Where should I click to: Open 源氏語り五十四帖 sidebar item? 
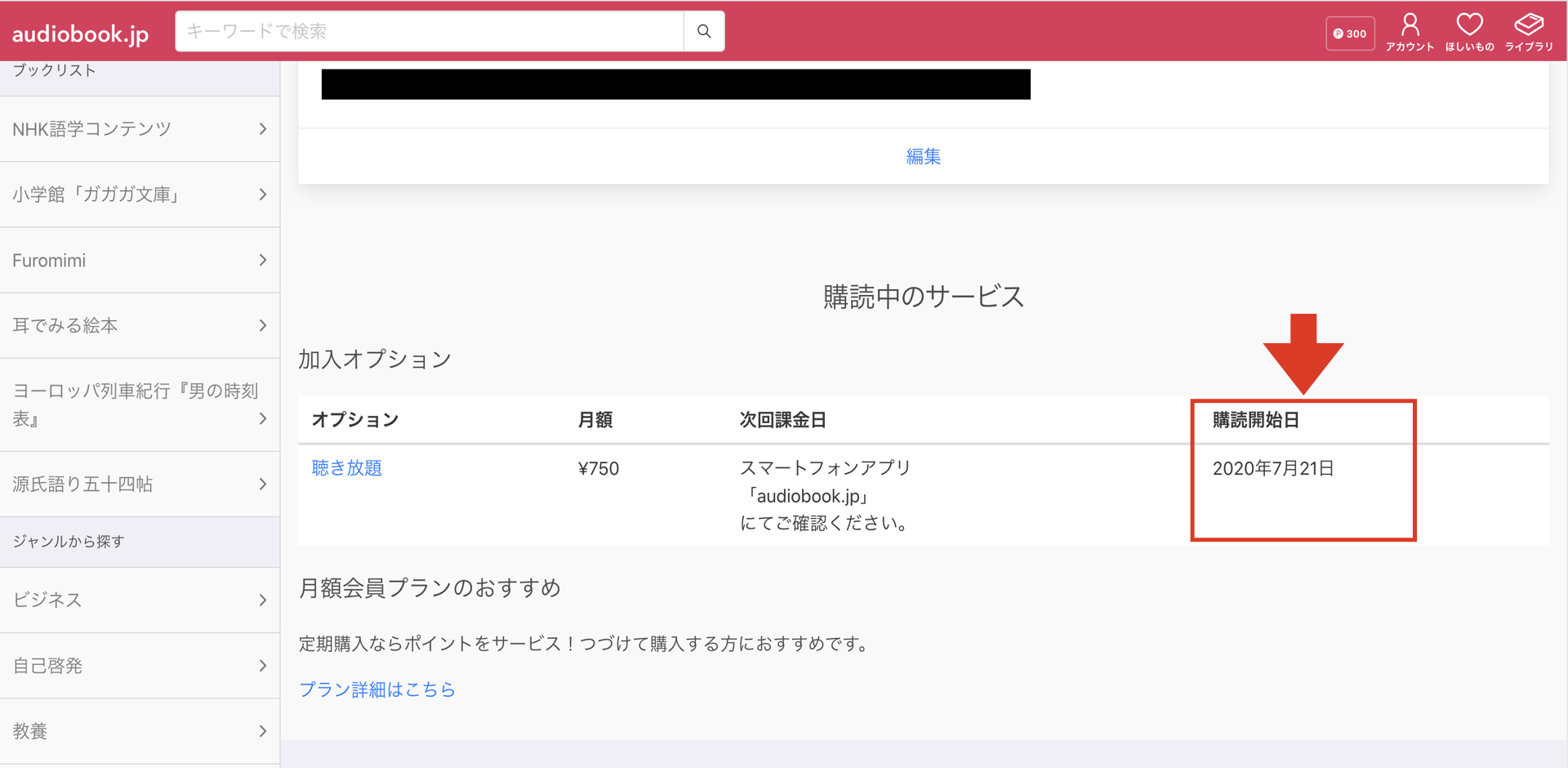coord(140,484)
